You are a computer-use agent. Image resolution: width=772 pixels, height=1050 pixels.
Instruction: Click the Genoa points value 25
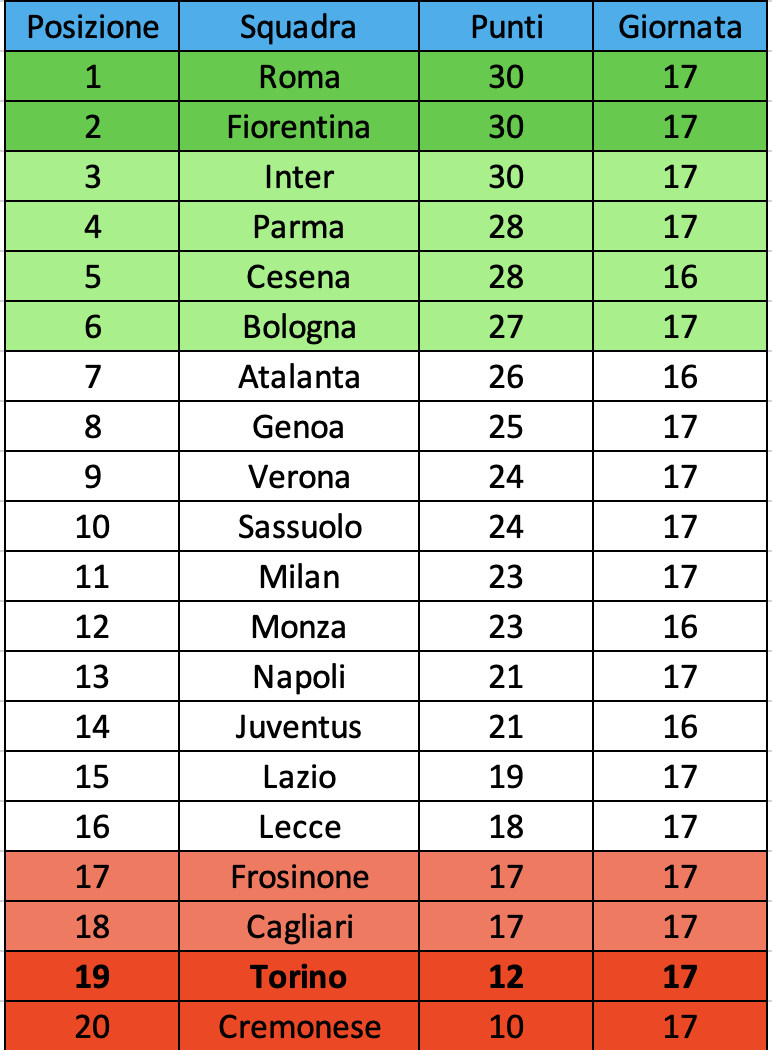coord(506,427)
